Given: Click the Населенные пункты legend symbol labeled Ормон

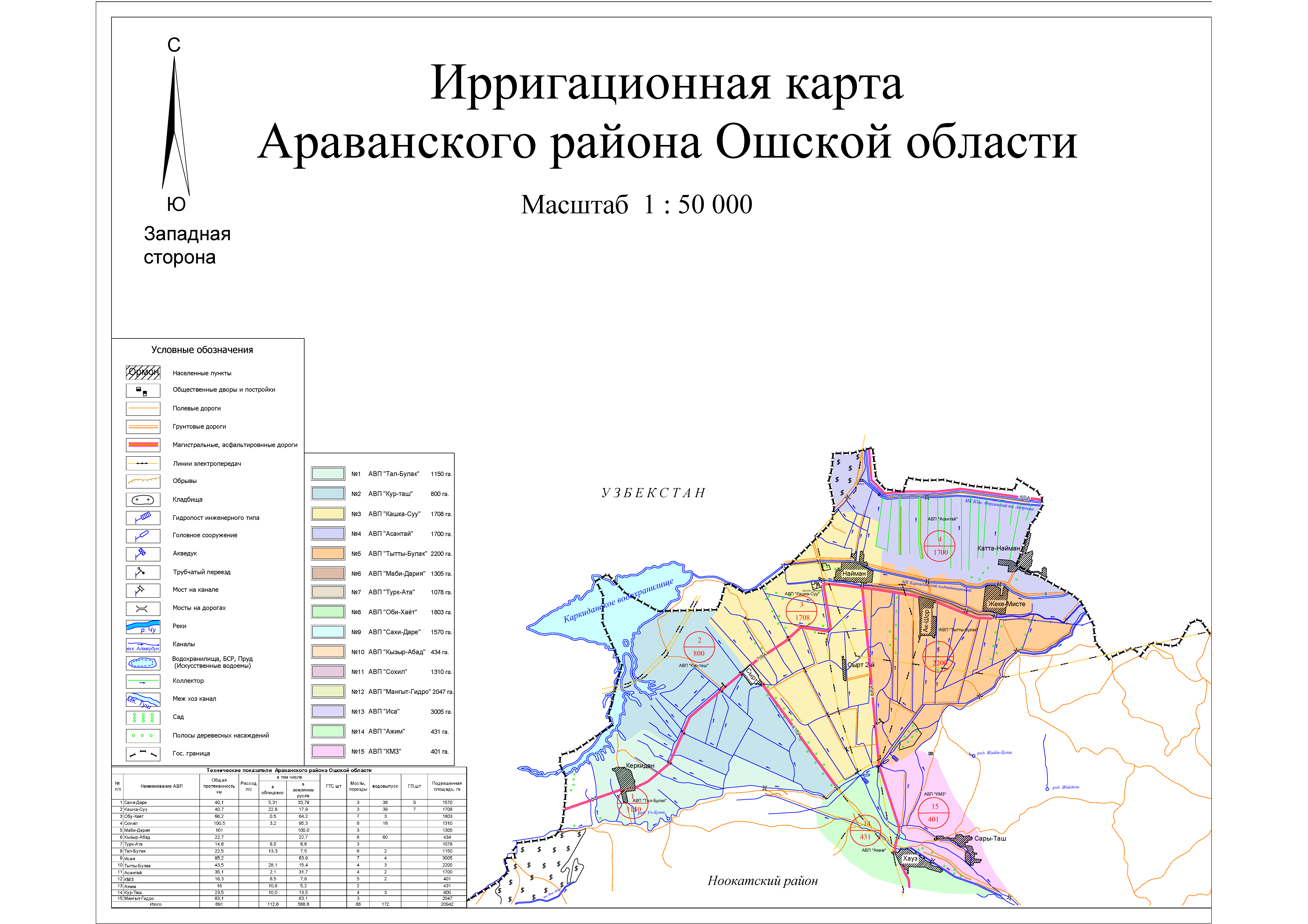Looking at the screenshot, I should pos(143,373).
